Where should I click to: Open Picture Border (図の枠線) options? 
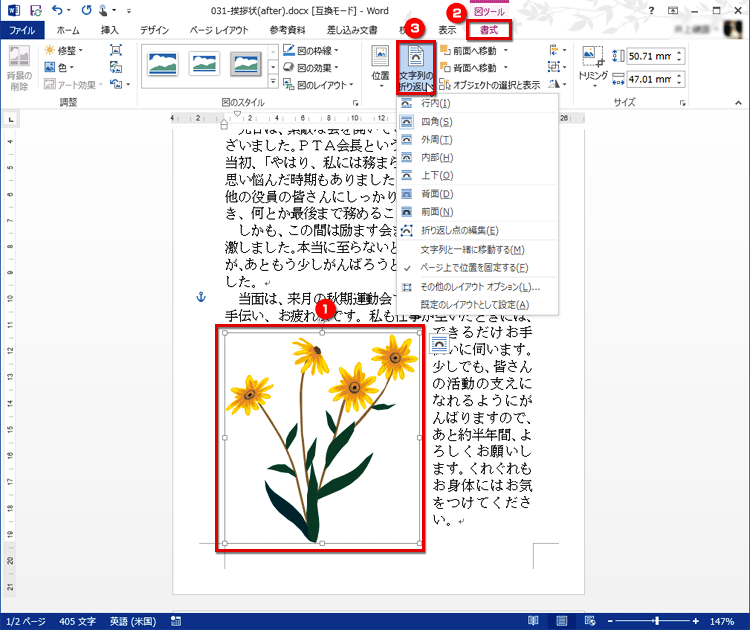coord(311,50)
